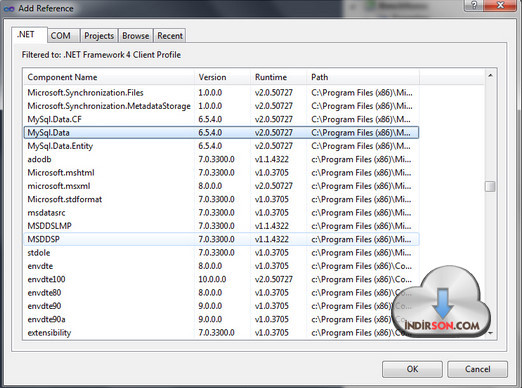Select the envdte100 component

(221, 279)
